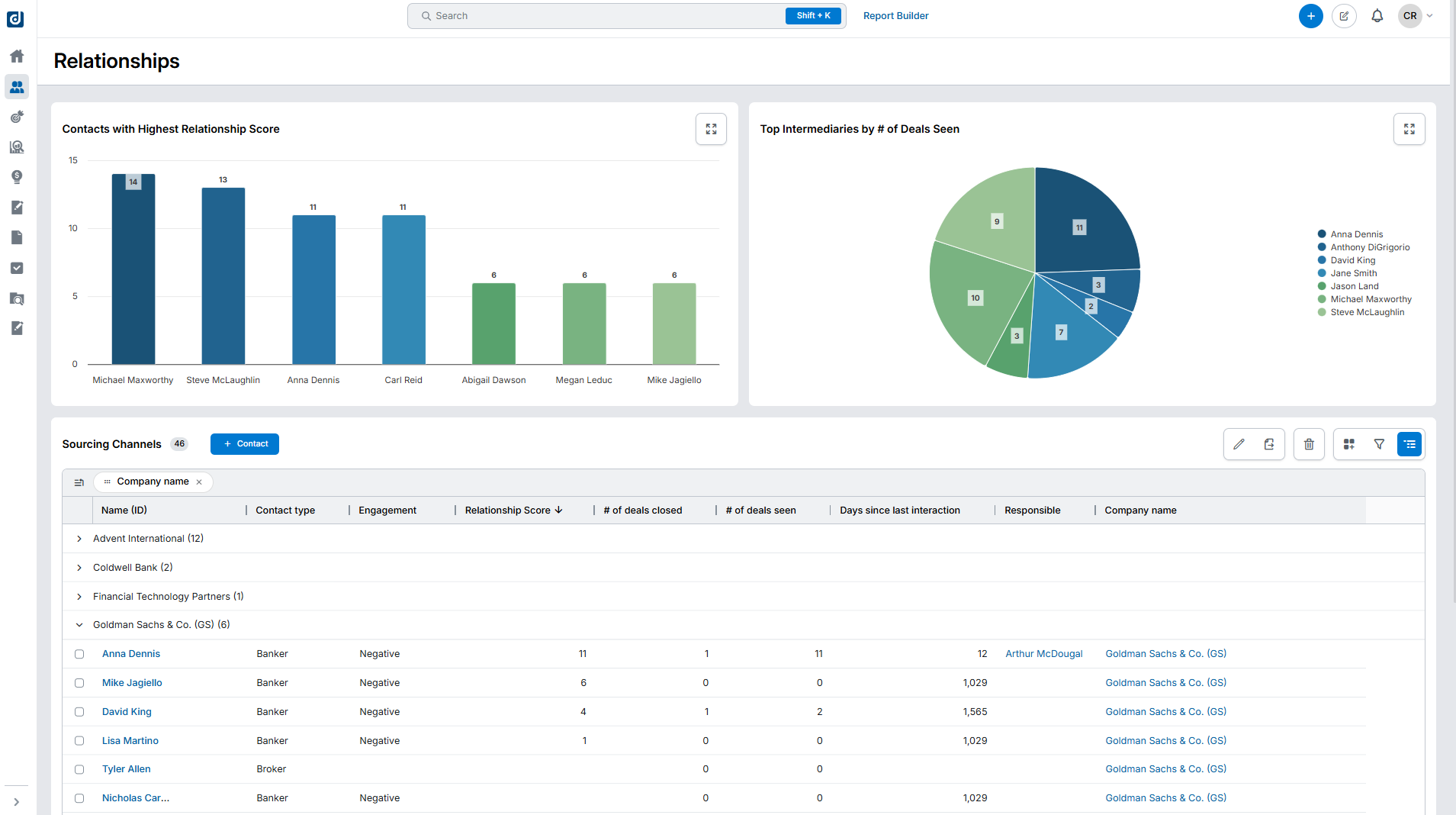This screenshot has height=815, width=1456.
Task: Expand the Contacts with Highest Relationship Score chart
Action: (711, 129)
